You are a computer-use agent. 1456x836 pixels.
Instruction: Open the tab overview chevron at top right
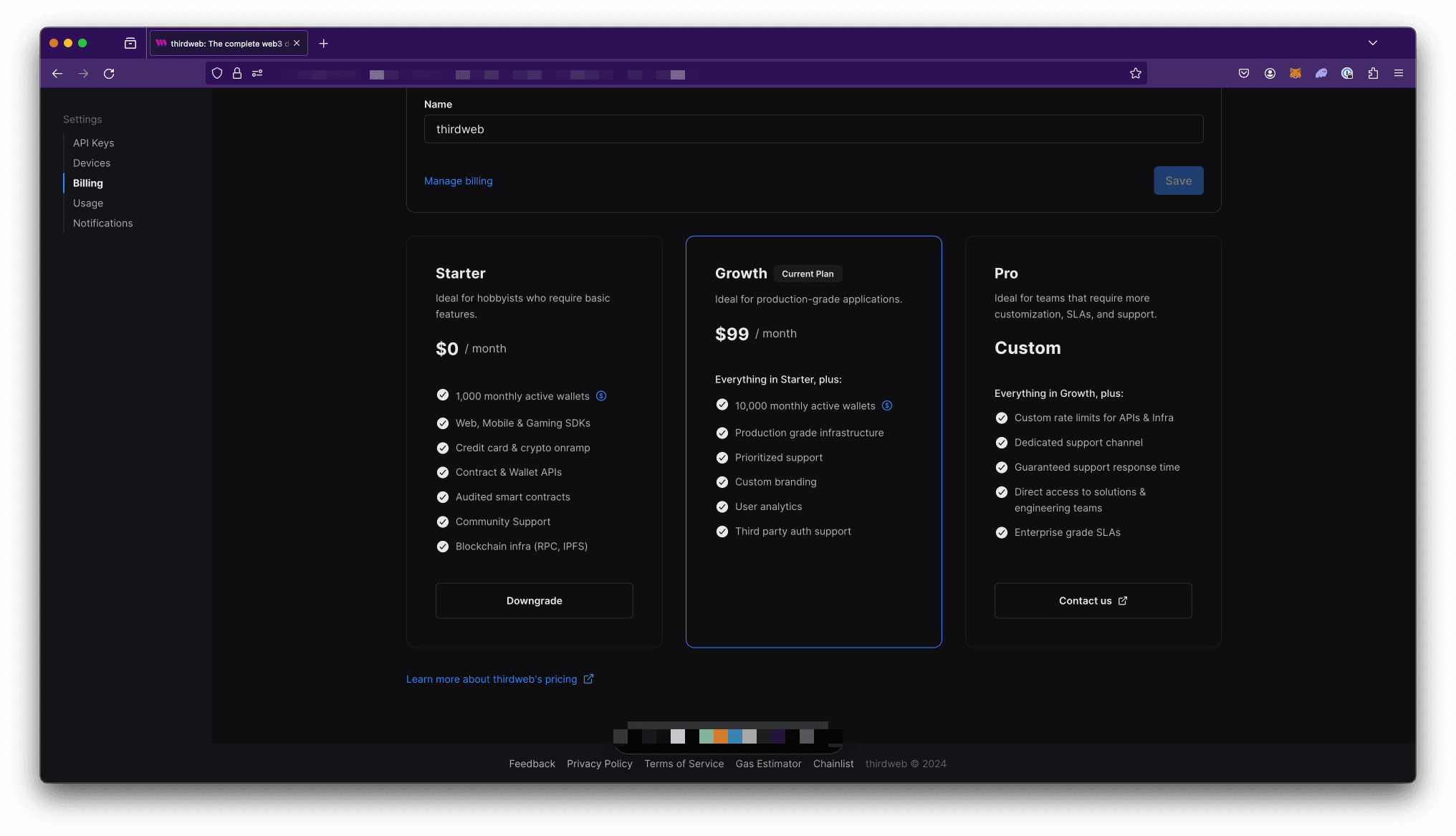click(x=1373, y=43)
